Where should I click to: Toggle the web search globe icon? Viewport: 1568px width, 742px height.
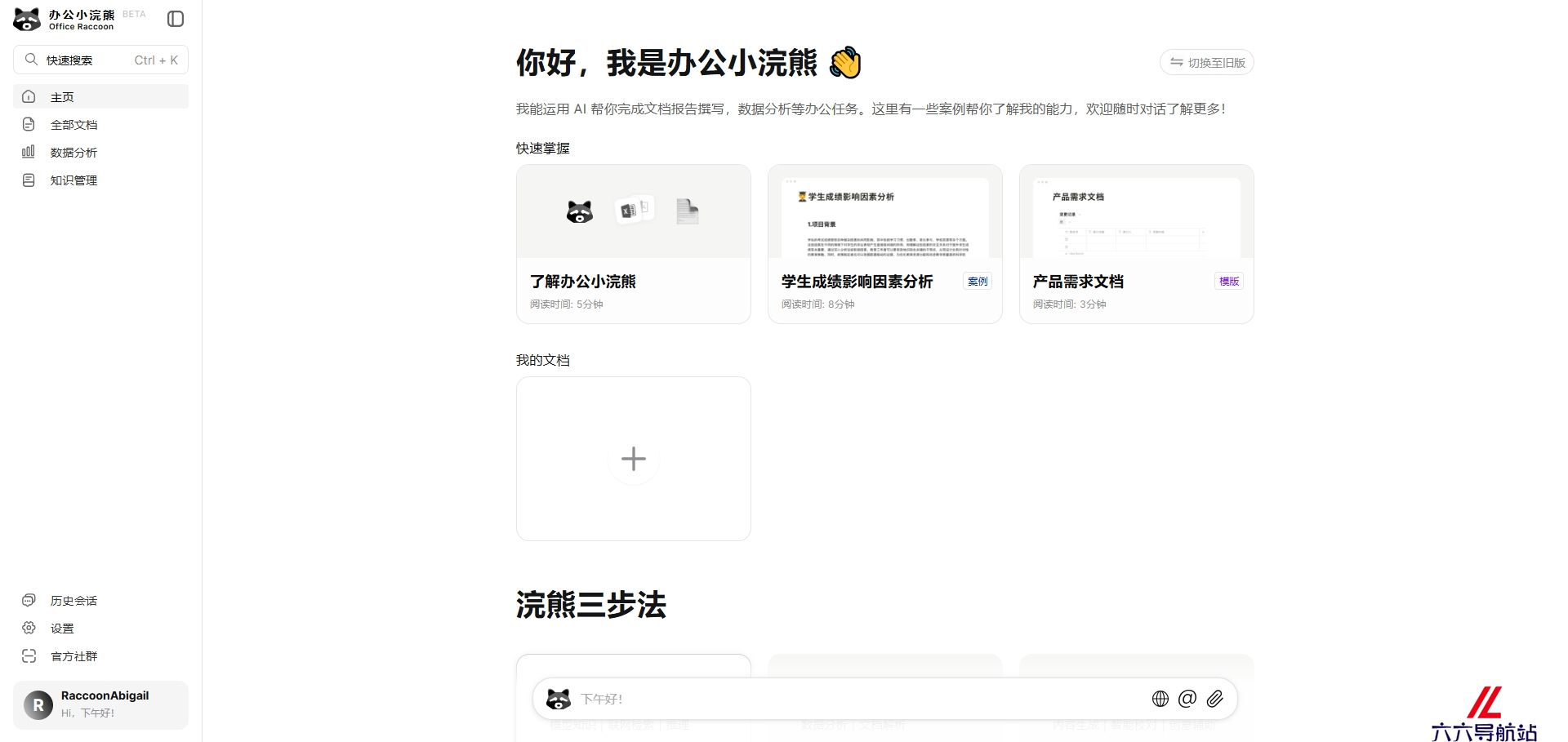1160,699
